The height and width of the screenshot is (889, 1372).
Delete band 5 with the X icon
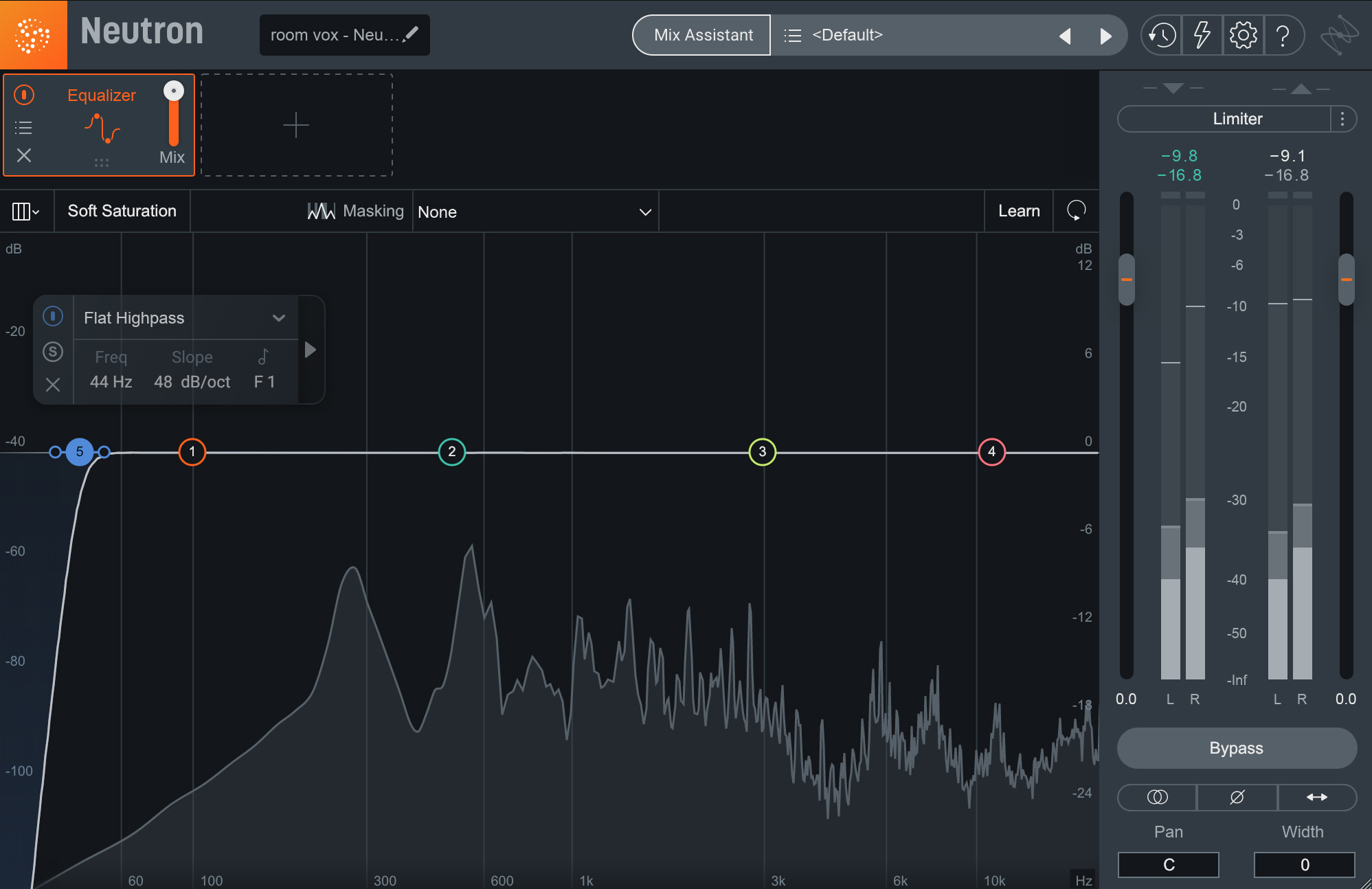click(x=53, y=384)
